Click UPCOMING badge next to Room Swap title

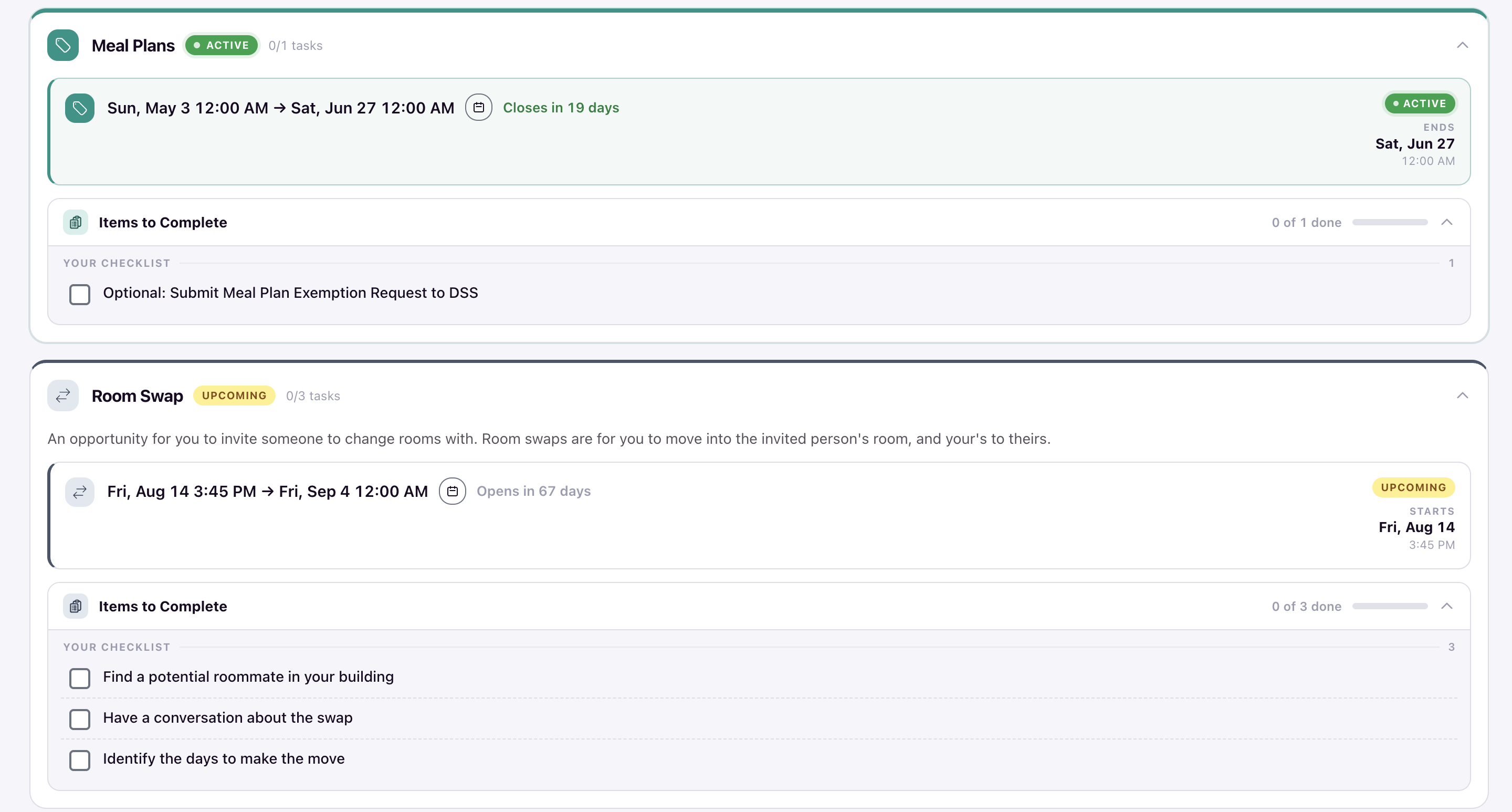[234, 395]
